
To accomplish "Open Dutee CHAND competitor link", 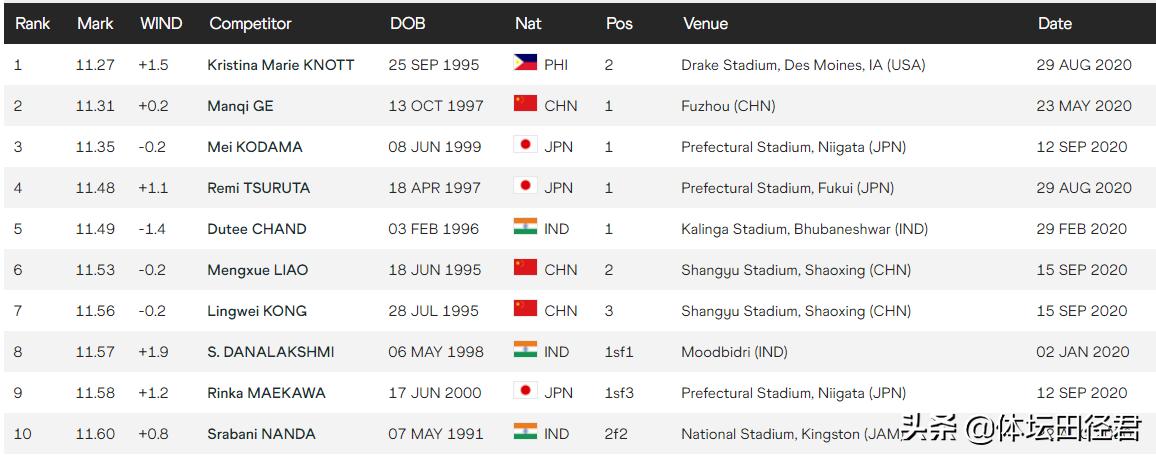I will click(x=257, y=229).
